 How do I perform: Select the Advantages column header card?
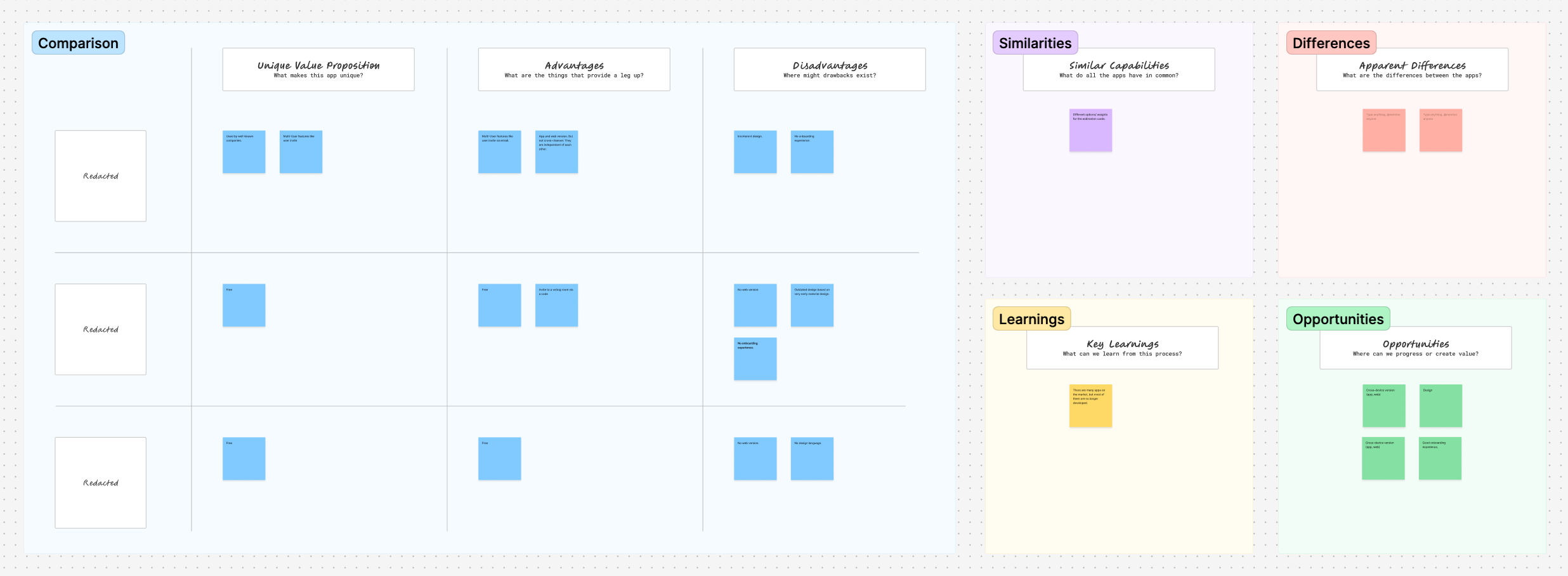click(574, 70)
